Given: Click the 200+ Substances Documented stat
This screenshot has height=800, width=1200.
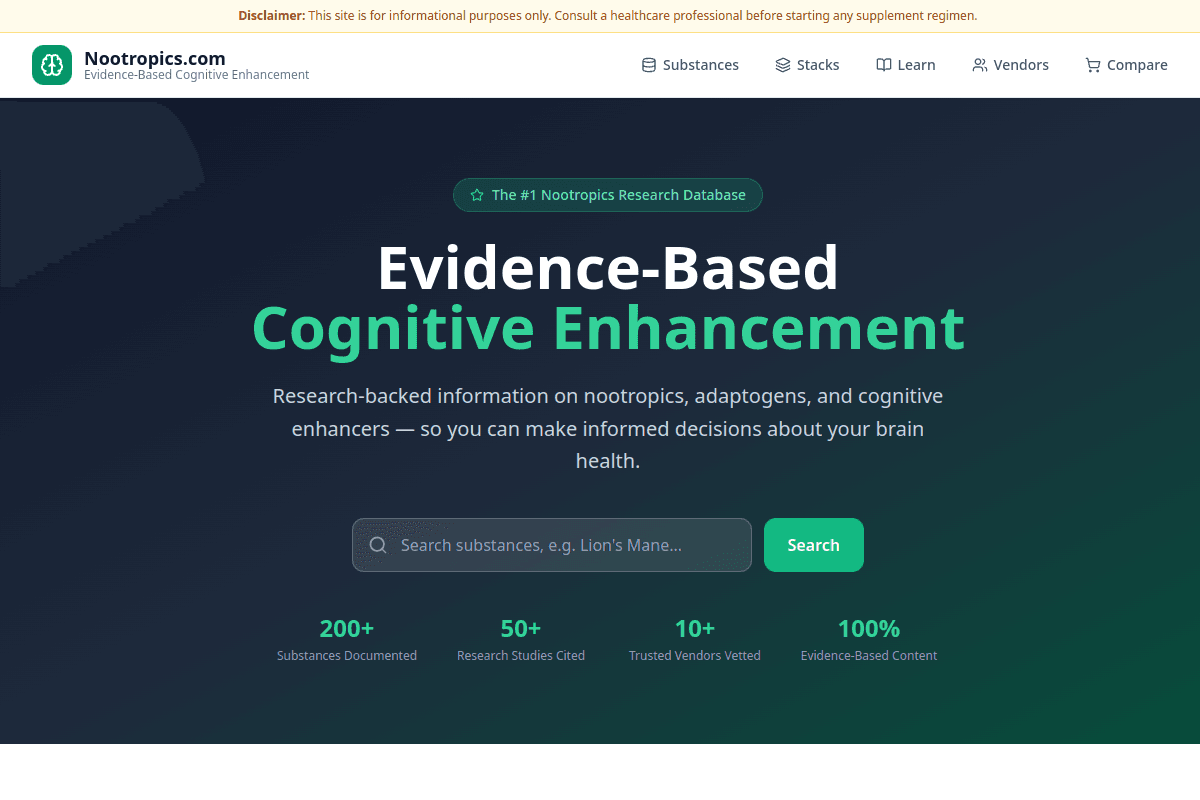Looking at the screenshot, I should [x=347, y=640].
